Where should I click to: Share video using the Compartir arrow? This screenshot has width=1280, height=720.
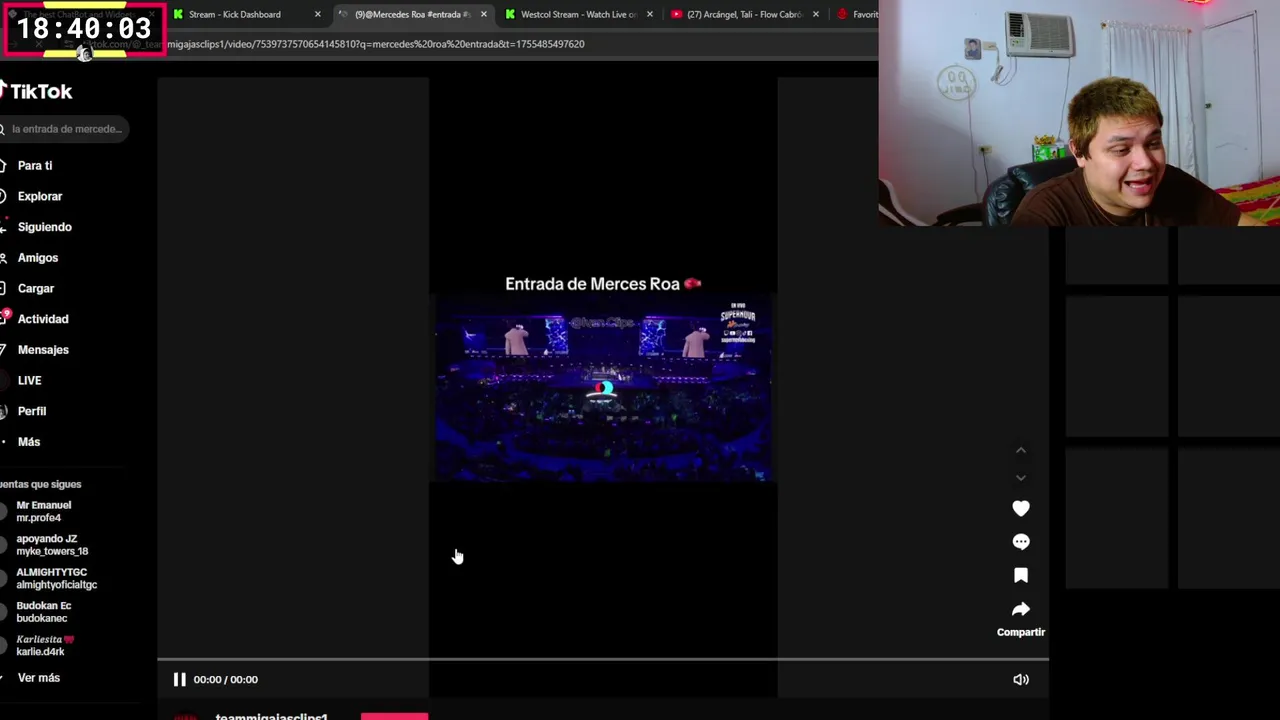point(1020,609)
